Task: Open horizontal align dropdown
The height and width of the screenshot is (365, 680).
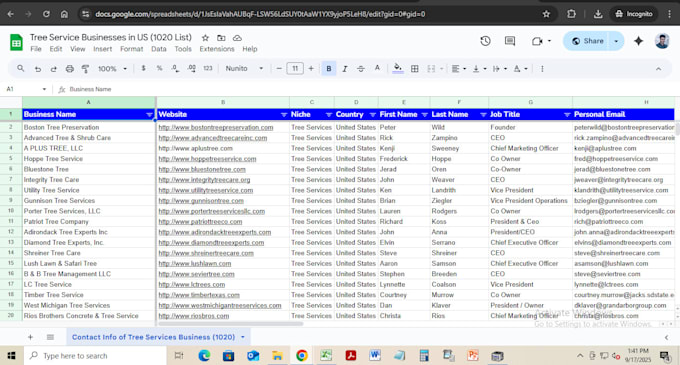Action: [459, 68]
